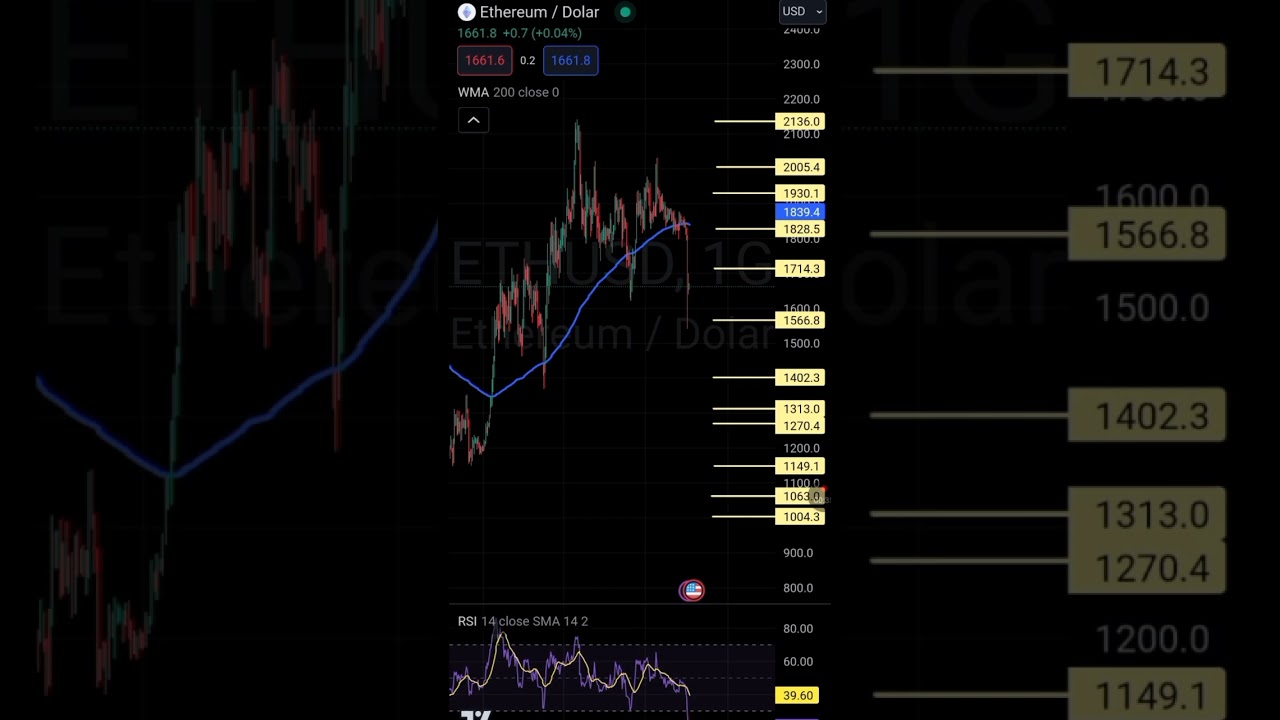Select the 1270.4 level label on center chart axis
1280x720 pixels.
pos(800,426)
